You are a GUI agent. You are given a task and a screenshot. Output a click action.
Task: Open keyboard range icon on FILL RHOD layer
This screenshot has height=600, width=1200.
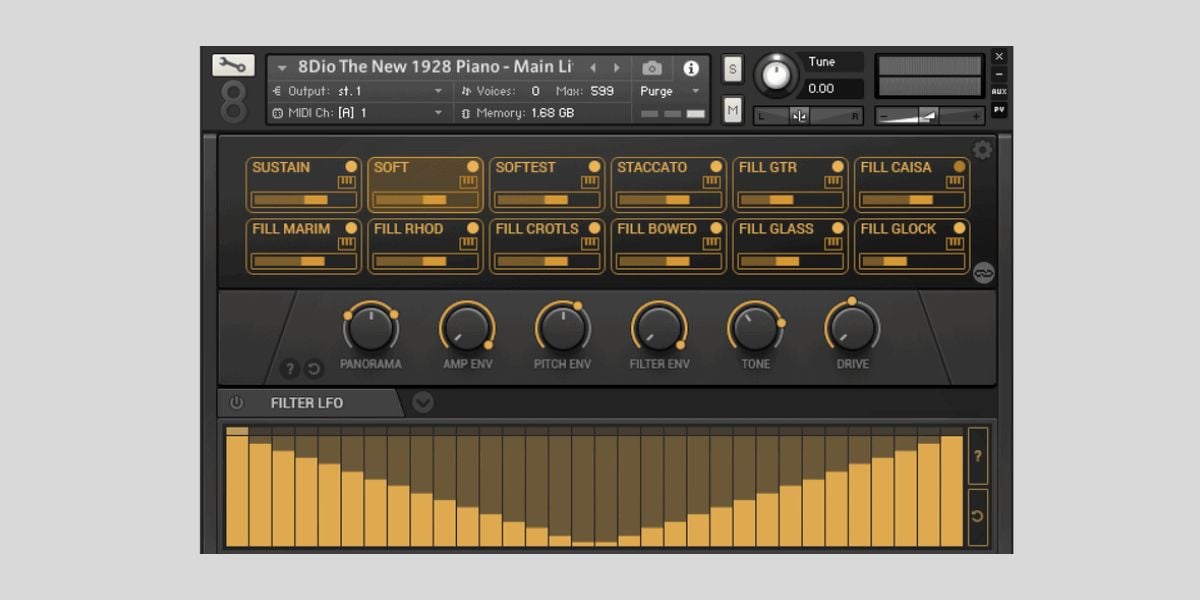pyautogui.click(x=469, y=243)
